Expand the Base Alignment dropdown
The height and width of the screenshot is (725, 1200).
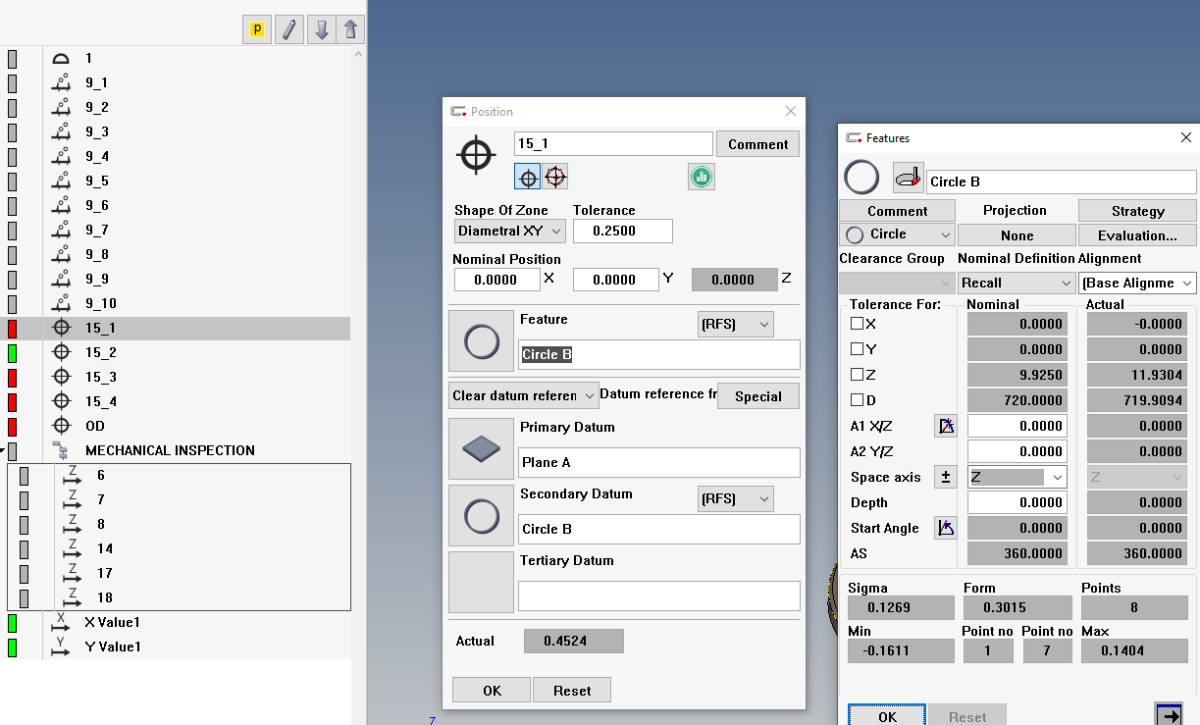1138,283
